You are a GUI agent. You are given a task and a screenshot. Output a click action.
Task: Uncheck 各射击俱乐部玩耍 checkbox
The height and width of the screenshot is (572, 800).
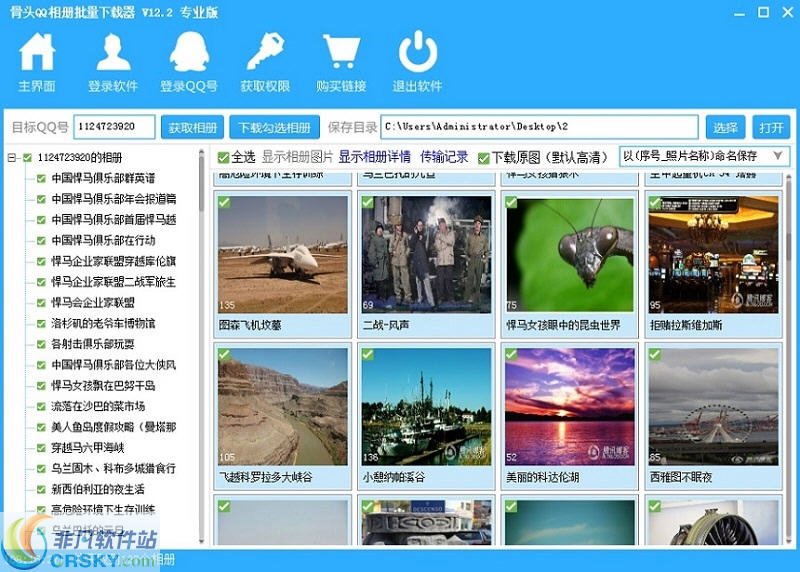click(41, 344)
